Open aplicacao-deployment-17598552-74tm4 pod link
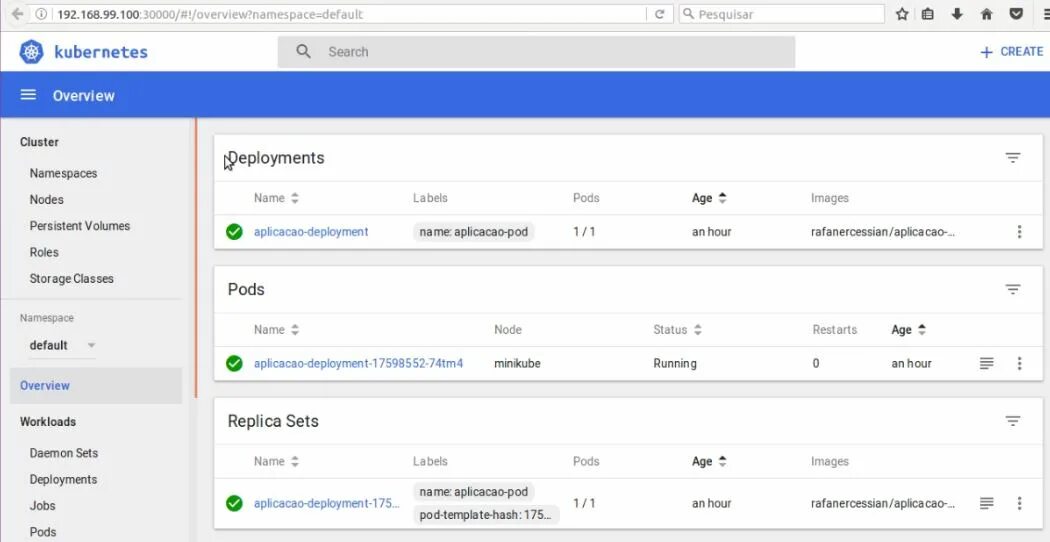The image size is (1050, 542). click(358, 363)
